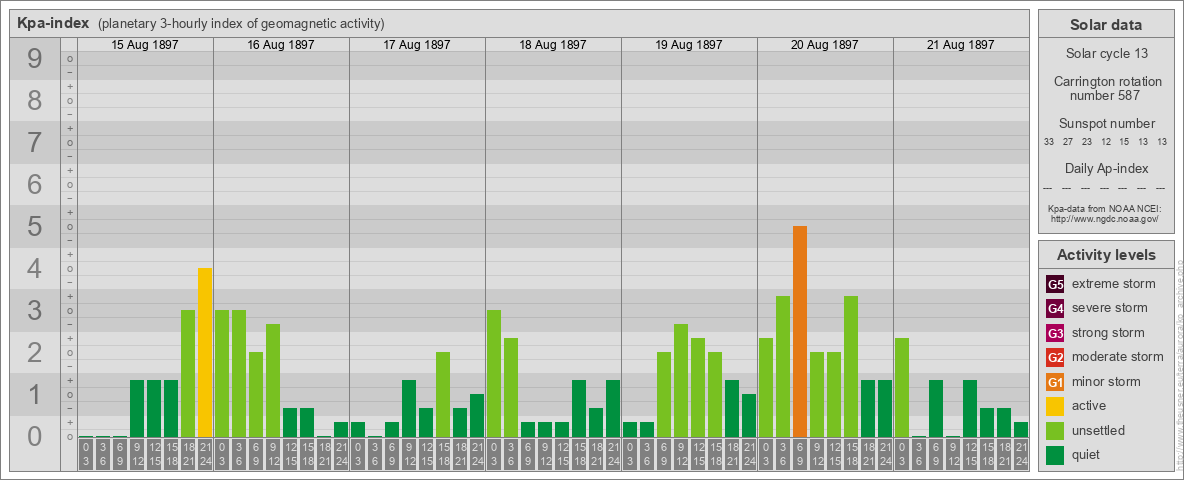
Task: Click the 0-3 bar on 18 Aug 1897
Action: pyautogui.click(x=494, y=374)
